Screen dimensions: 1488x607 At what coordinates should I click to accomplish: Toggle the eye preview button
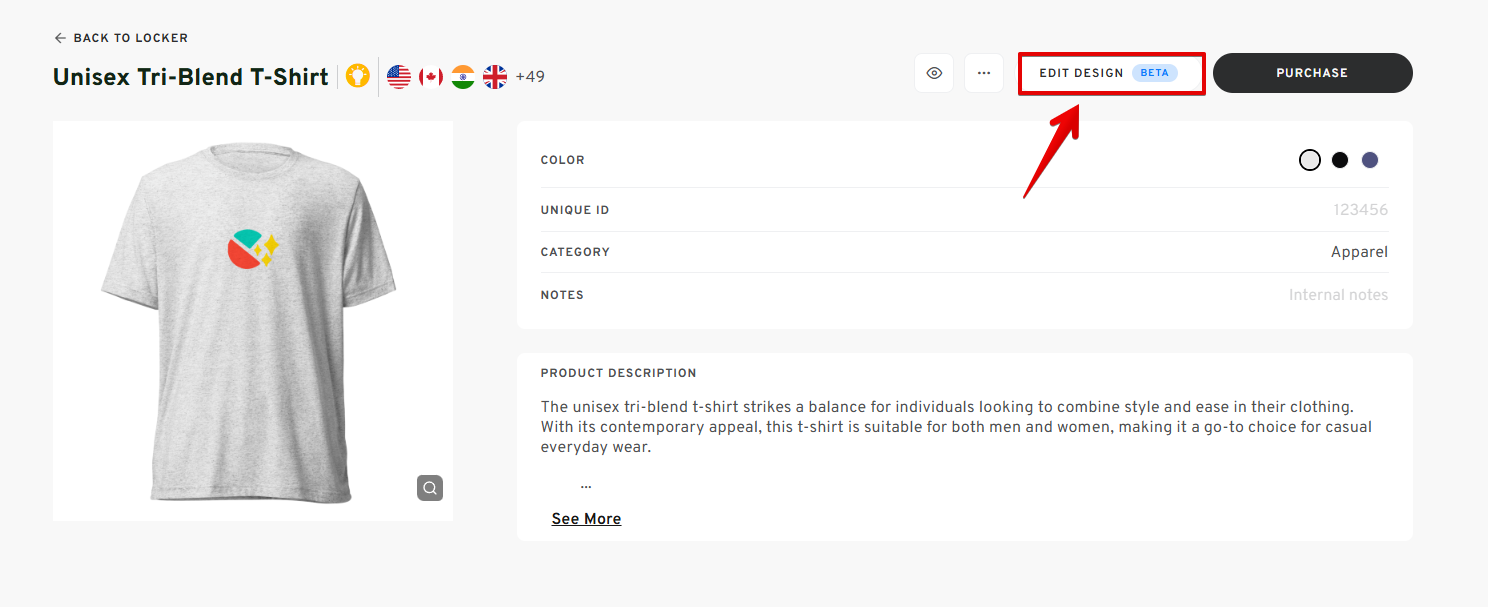click(x=934, y=73)
